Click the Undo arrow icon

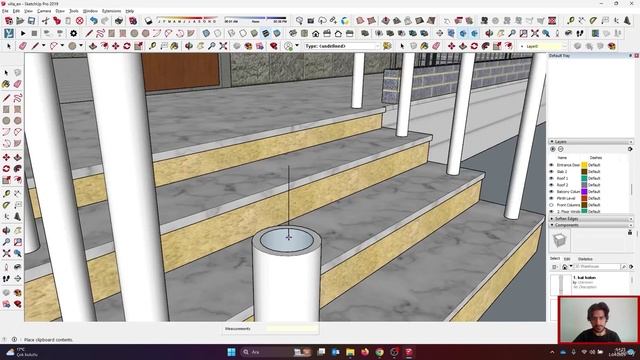pos(94,21)
